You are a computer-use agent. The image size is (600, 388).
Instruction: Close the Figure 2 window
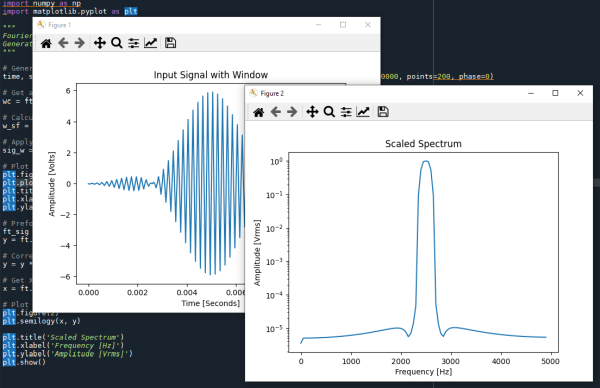click(x=580, y=93)
